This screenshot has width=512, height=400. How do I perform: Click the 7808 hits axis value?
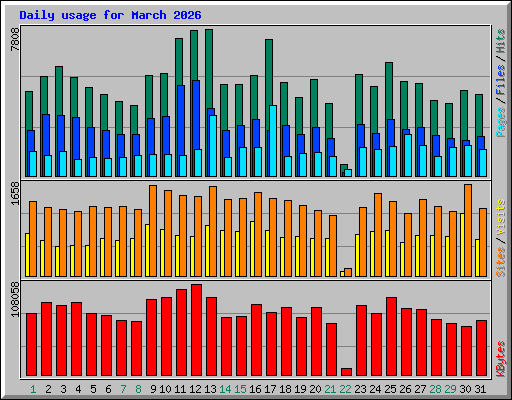tap(15, 40)
